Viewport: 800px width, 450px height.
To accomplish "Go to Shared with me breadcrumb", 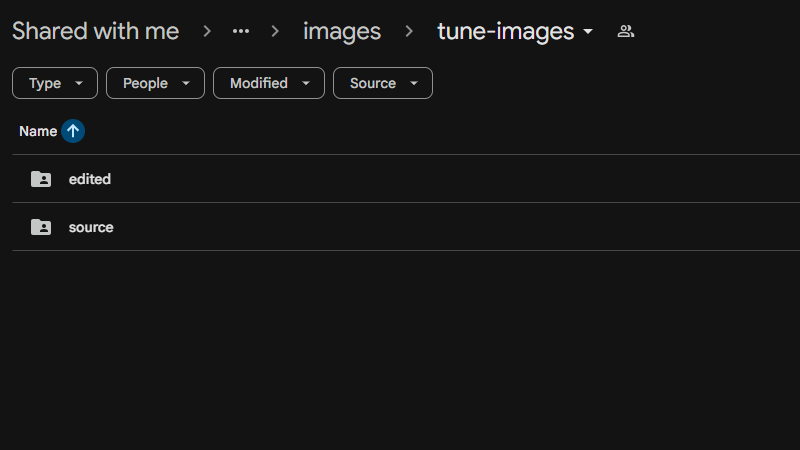I will 95,31.
